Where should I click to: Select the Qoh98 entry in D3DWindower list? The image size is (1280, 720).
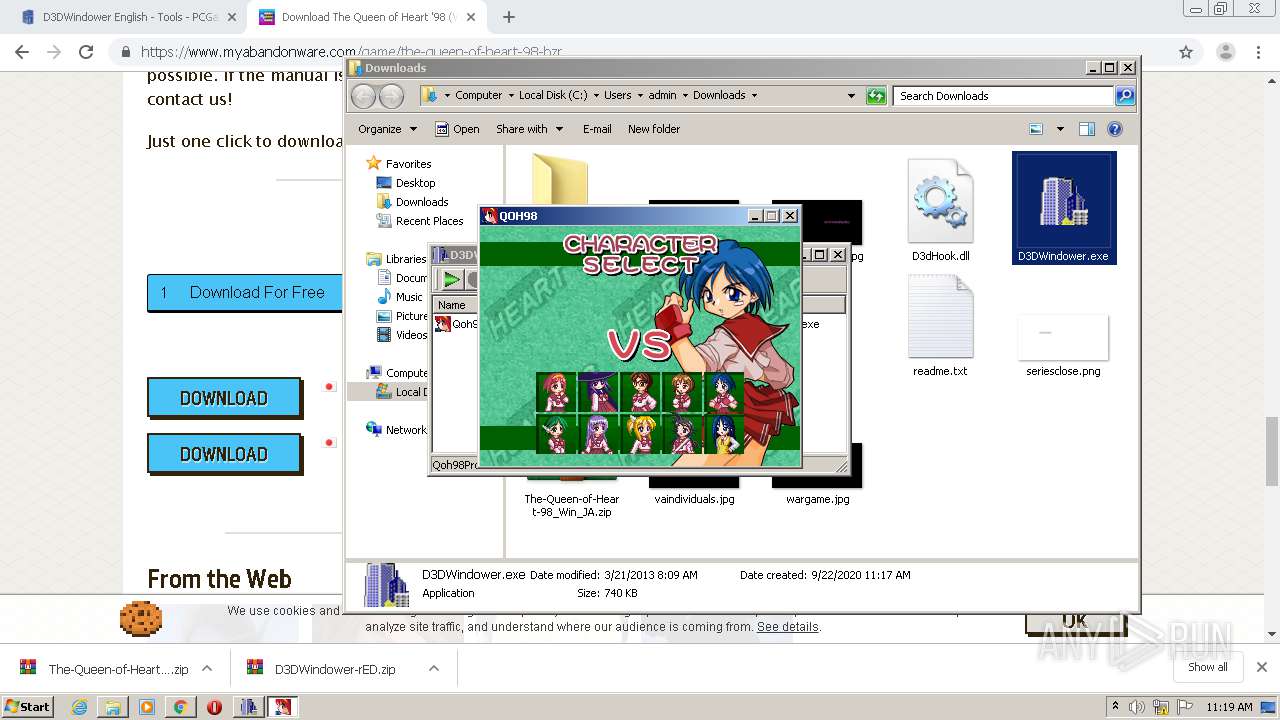tap(457, 324)
